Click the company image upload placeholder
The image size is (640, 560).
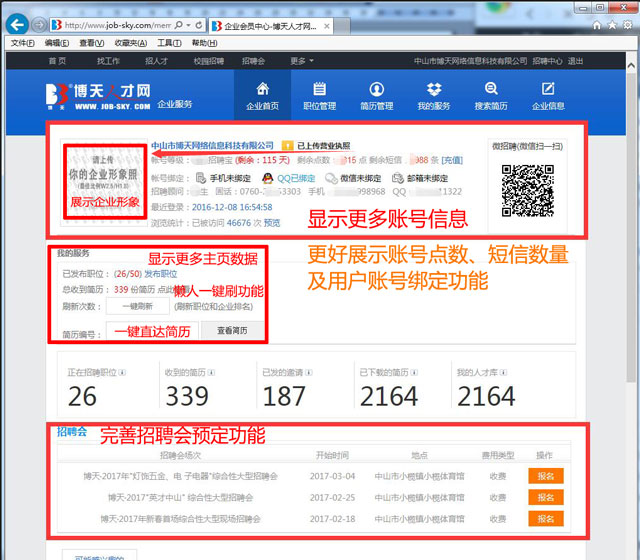click(x=104, y=182)
